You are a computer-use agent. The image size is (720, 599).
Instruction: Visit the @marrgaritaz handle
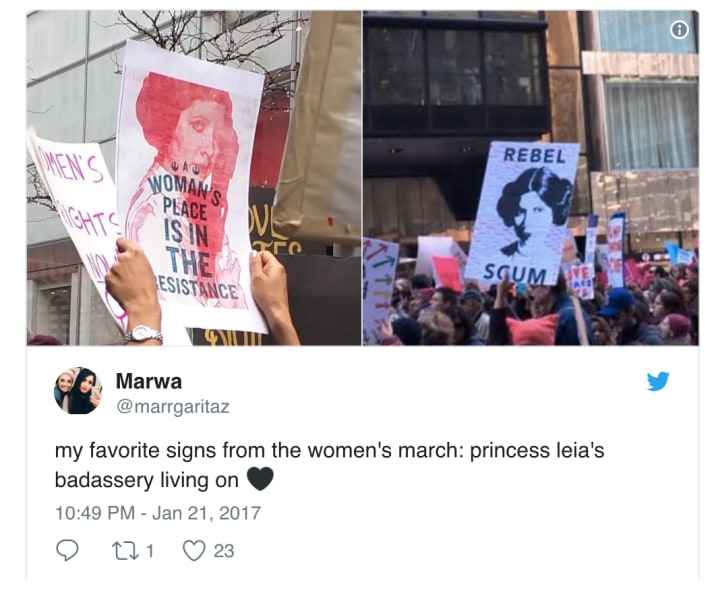pos(173,407)
